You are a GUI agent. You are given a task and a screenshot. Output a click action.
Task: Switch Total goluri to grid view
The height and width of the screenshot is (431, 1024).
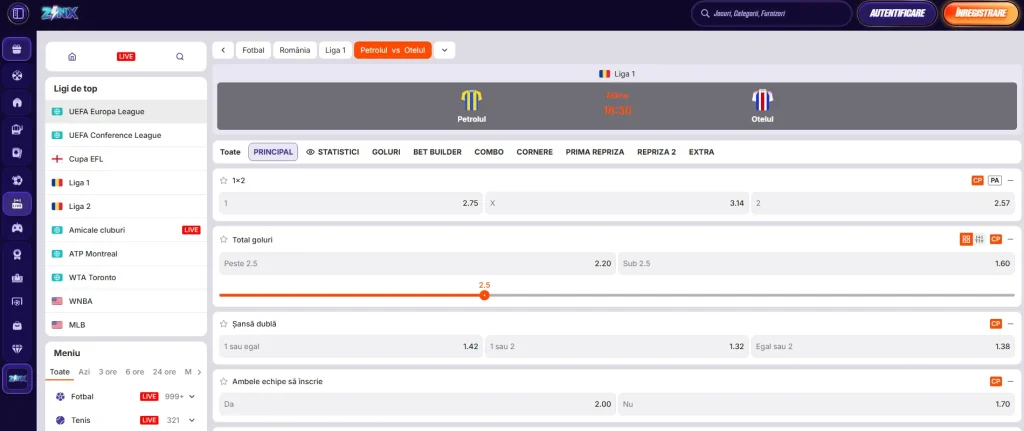[x=966, y=240]
